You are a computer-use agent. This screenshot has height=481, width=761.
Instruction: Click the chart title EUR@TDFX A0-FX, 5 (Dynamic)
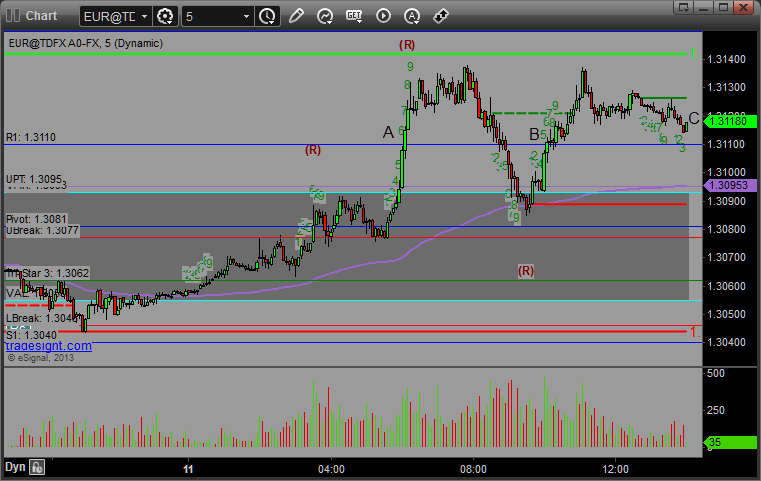pyautogui.click(x=86, y=43)
